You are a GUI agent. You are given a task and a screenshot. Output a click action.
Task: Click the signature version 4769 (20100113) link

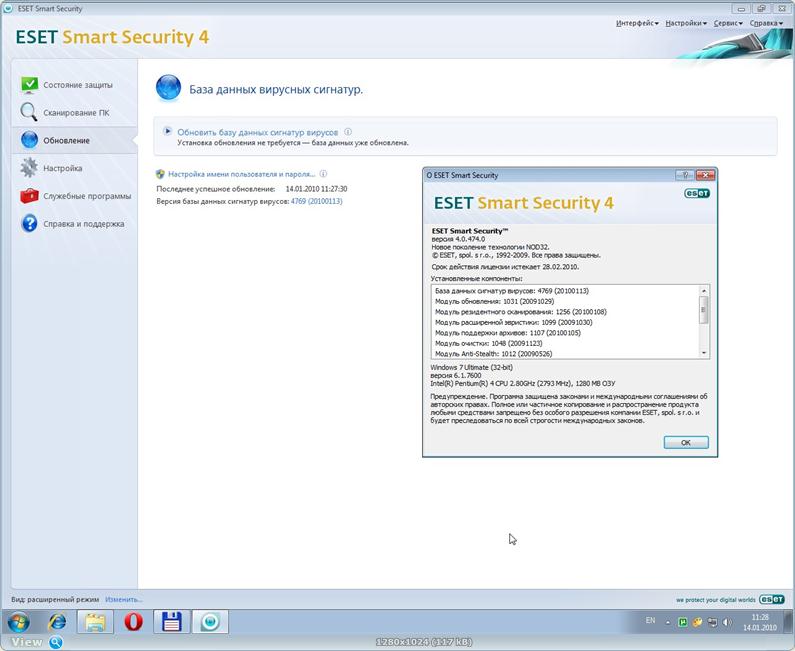316,201
